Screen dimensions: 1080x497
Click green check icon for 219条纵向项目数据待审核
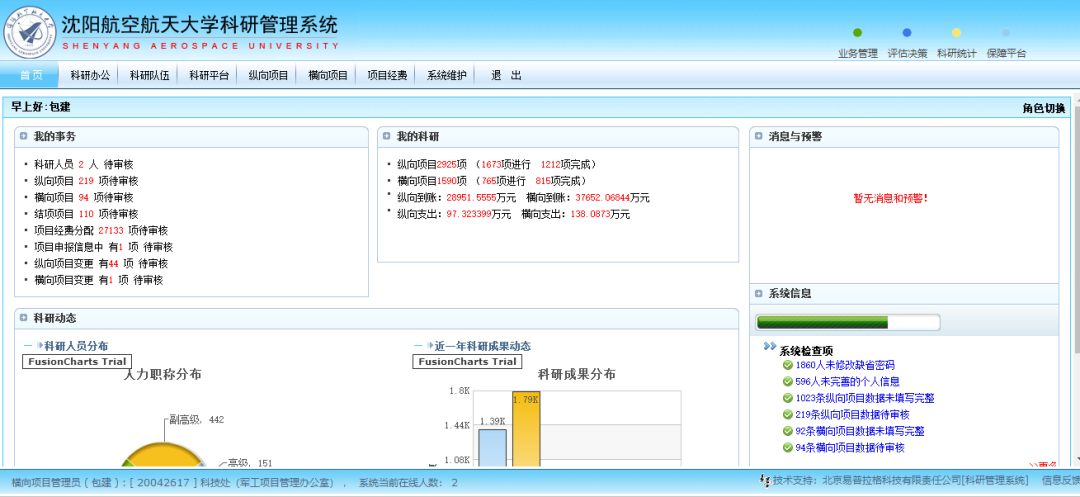point(788,414)
